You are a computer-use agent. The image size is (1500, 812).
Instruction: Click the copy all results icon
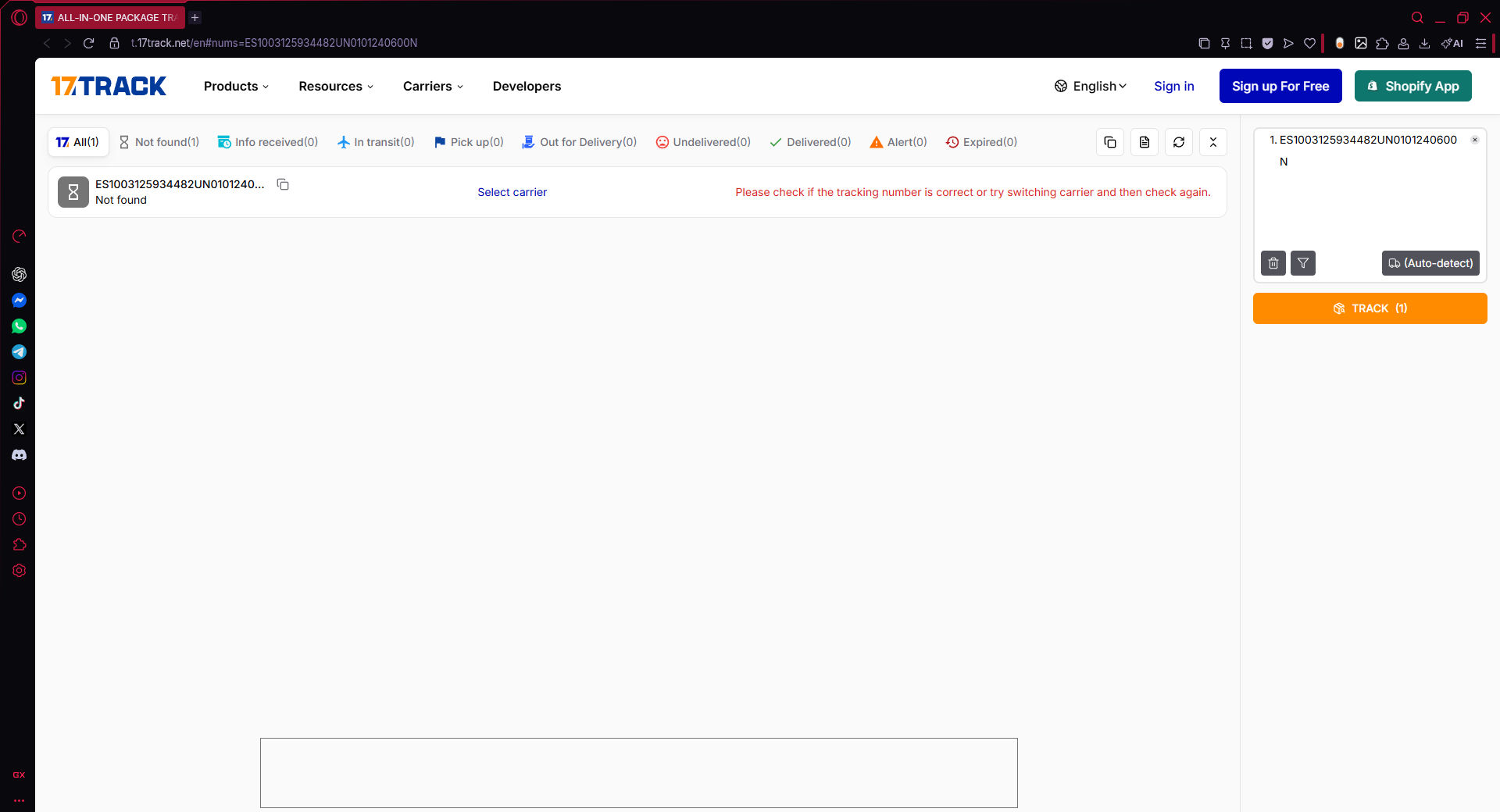click(1110, 142)
